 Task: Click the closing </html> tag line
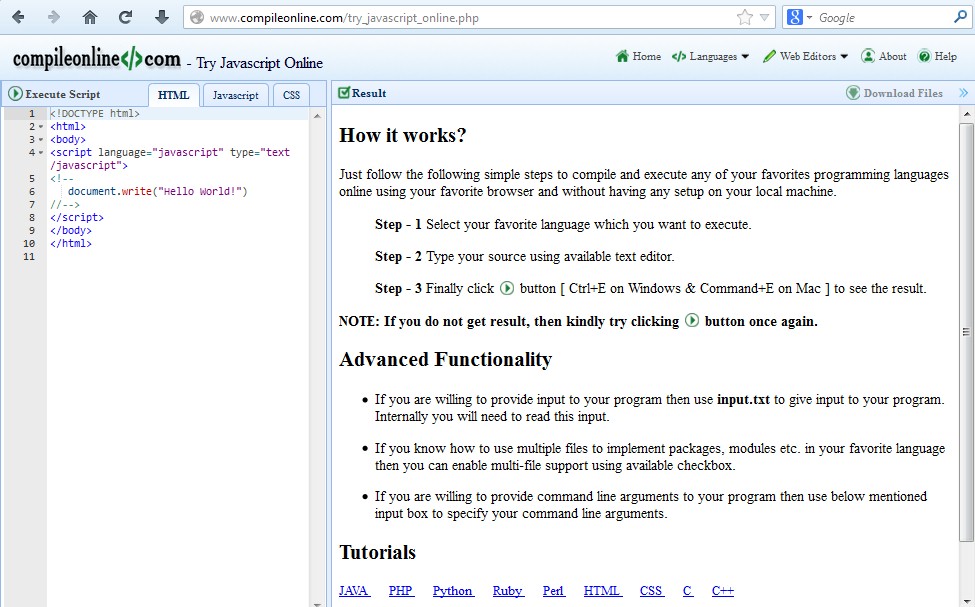pyautogui.click(x=71, y=244)
